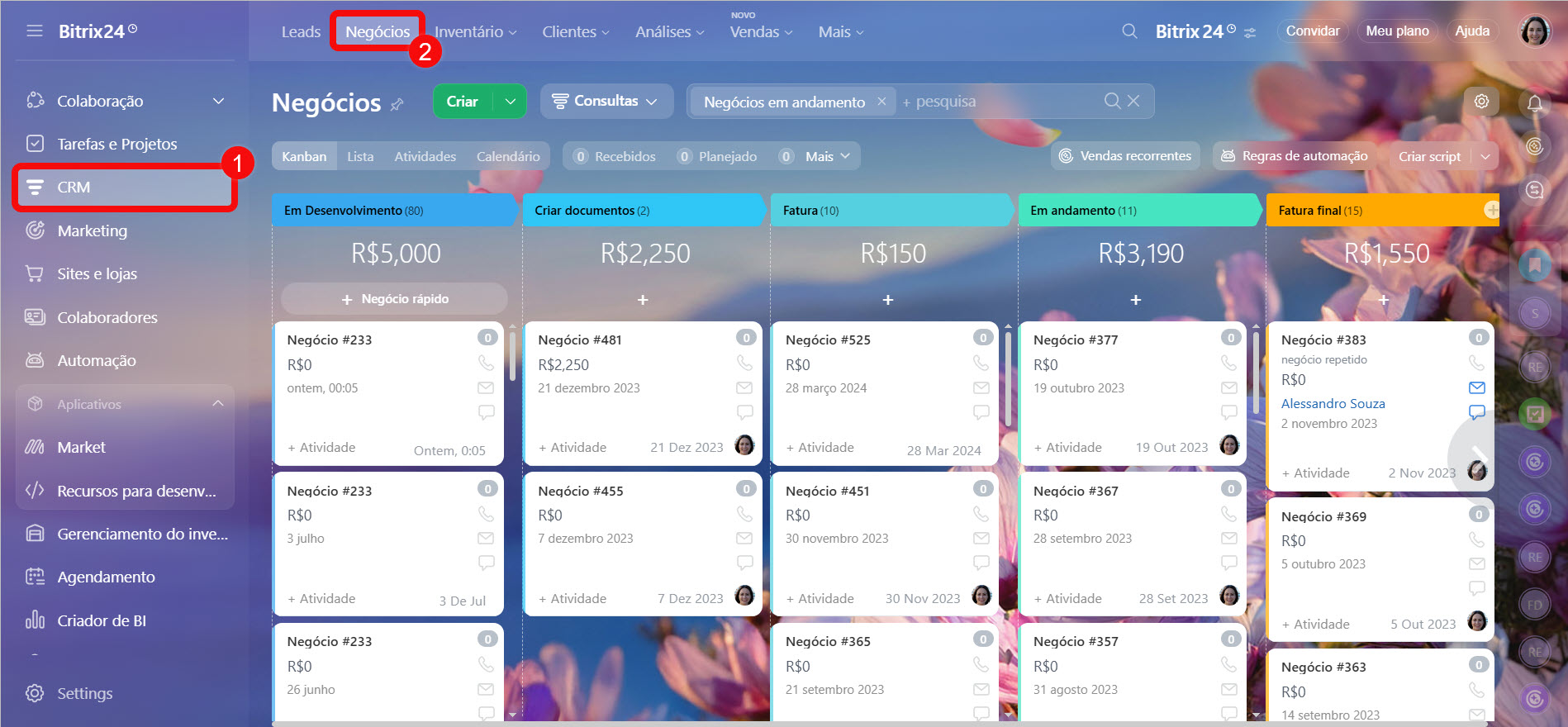Click the blue email icon on Negócio #383
The image size is (1568, 727).
tap(1477, 387)
